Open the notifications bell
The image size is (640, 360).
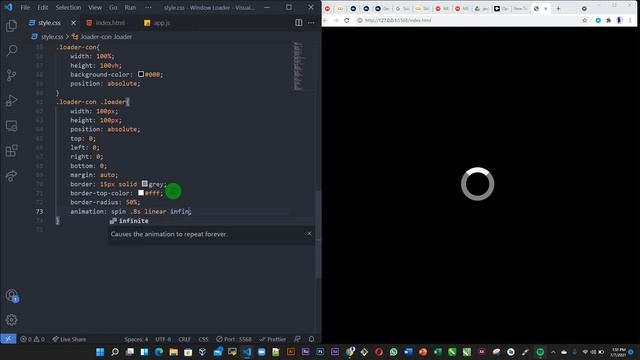coord(311,339)
